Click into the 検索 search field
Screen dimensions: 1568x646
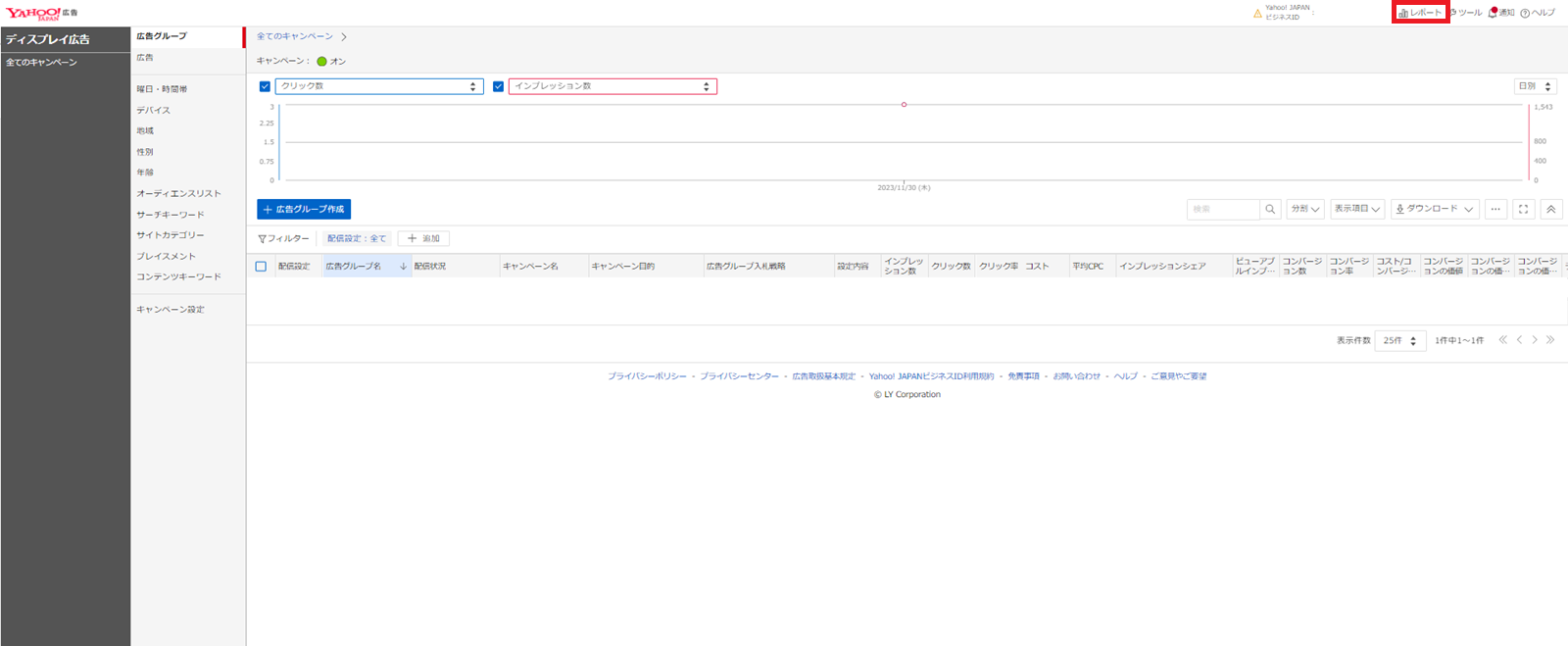1223,209
